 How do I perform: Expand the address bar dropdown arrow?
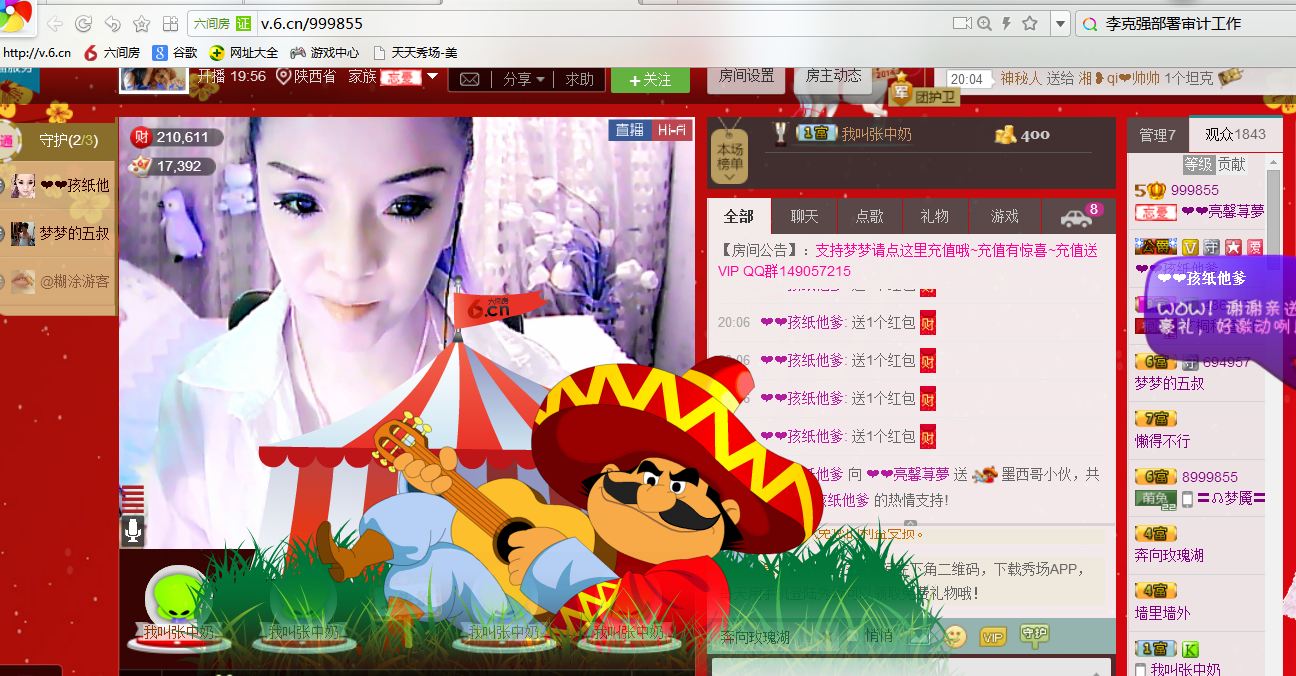coord(1061,24)
